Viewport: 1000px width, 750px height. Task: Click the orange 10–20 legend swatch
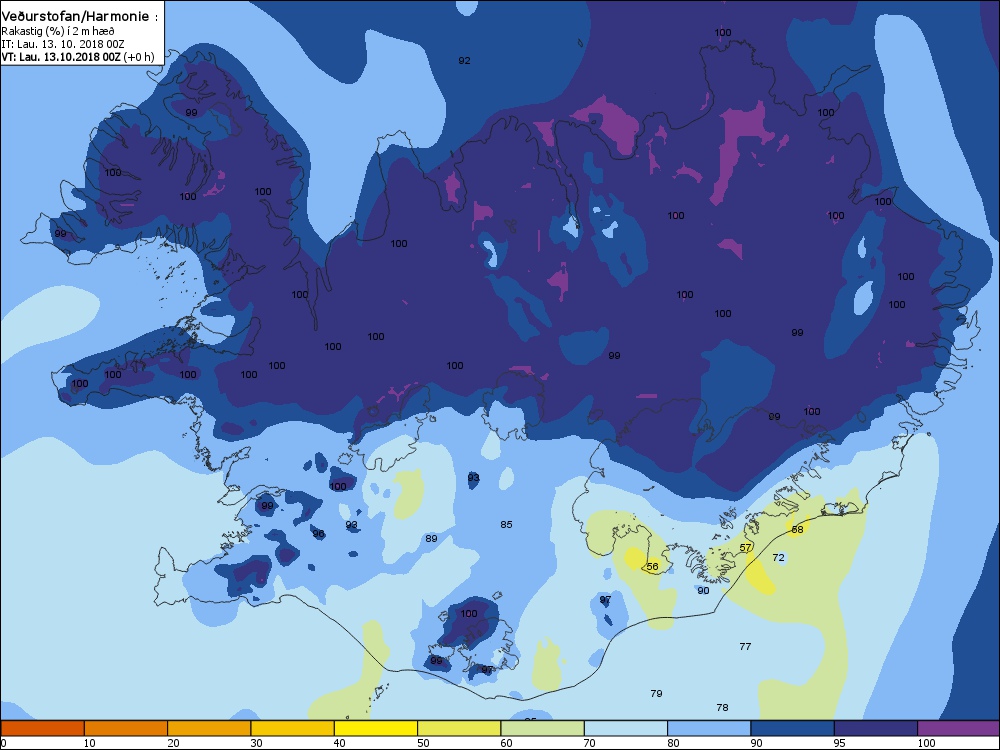tap(126, 728)
